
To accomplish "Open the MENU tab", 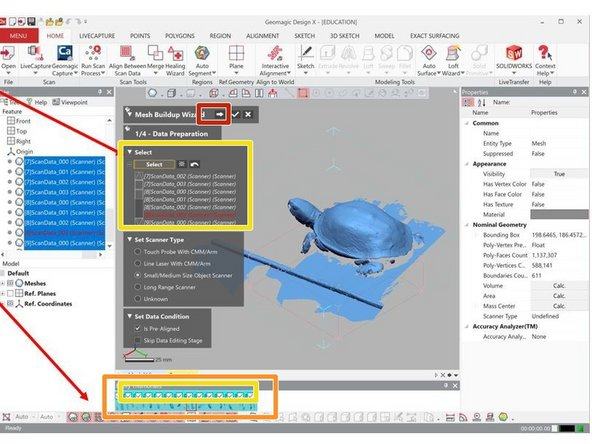I will click(18, 36).
